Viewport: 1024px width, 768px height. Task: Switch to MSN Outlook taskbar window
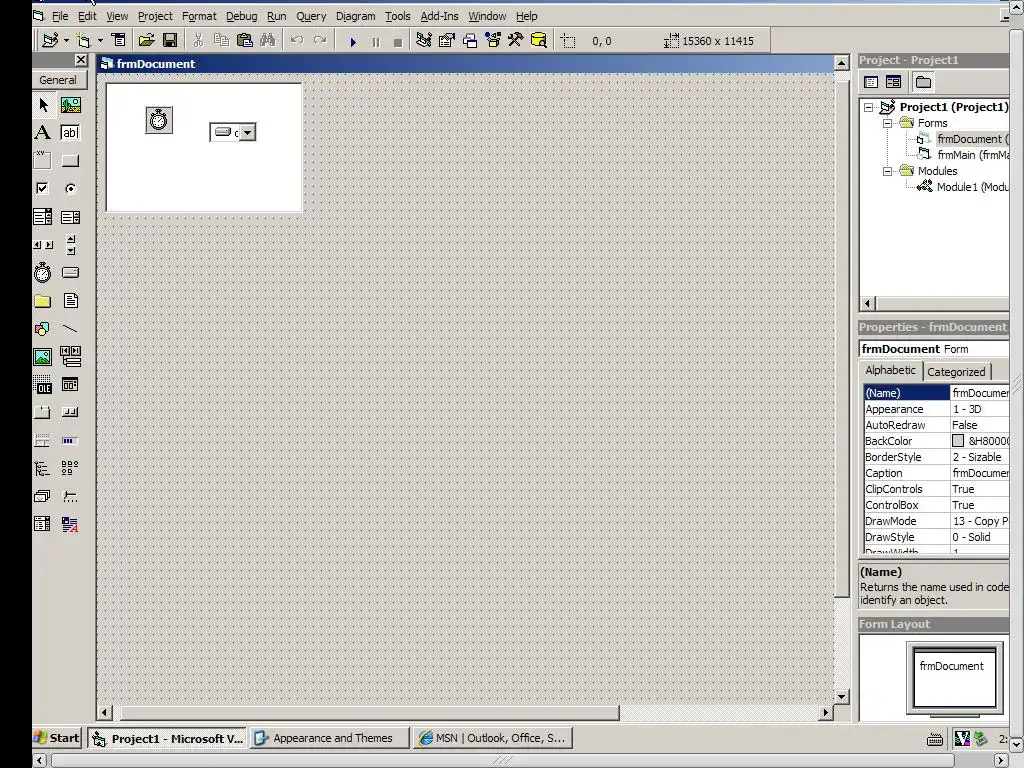click(493, 738)
